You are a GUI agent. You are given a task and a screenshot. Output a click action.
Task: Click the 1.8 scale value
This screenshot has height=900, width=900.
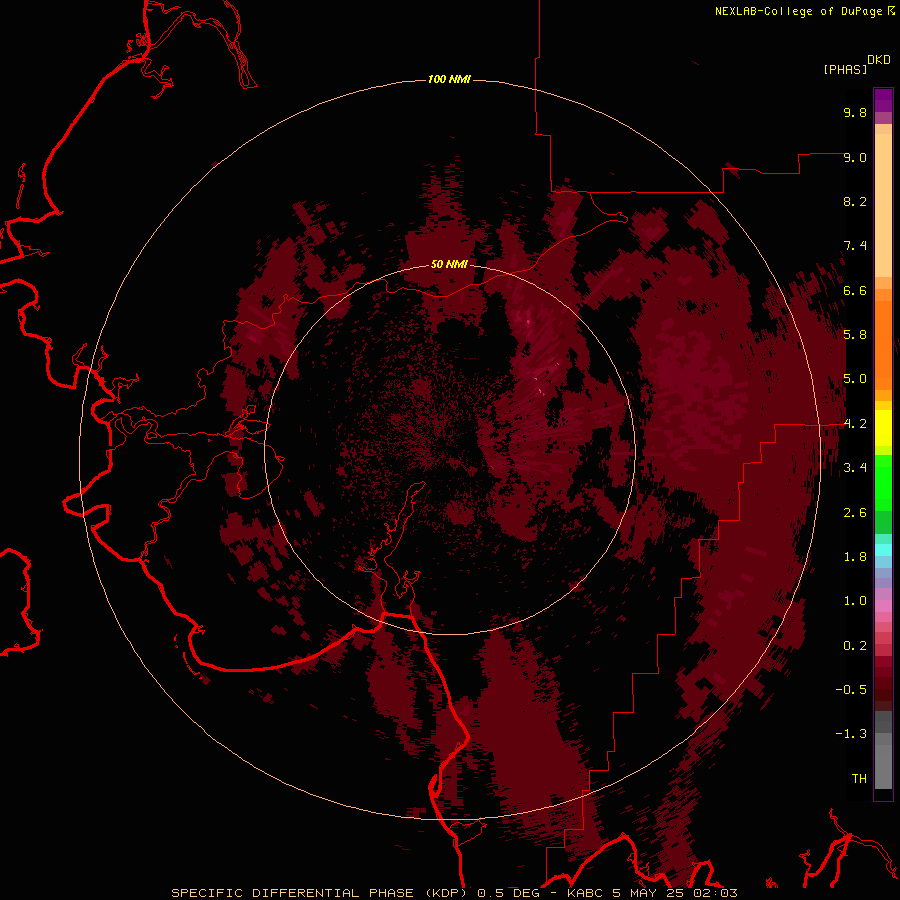tap(855, 557)
